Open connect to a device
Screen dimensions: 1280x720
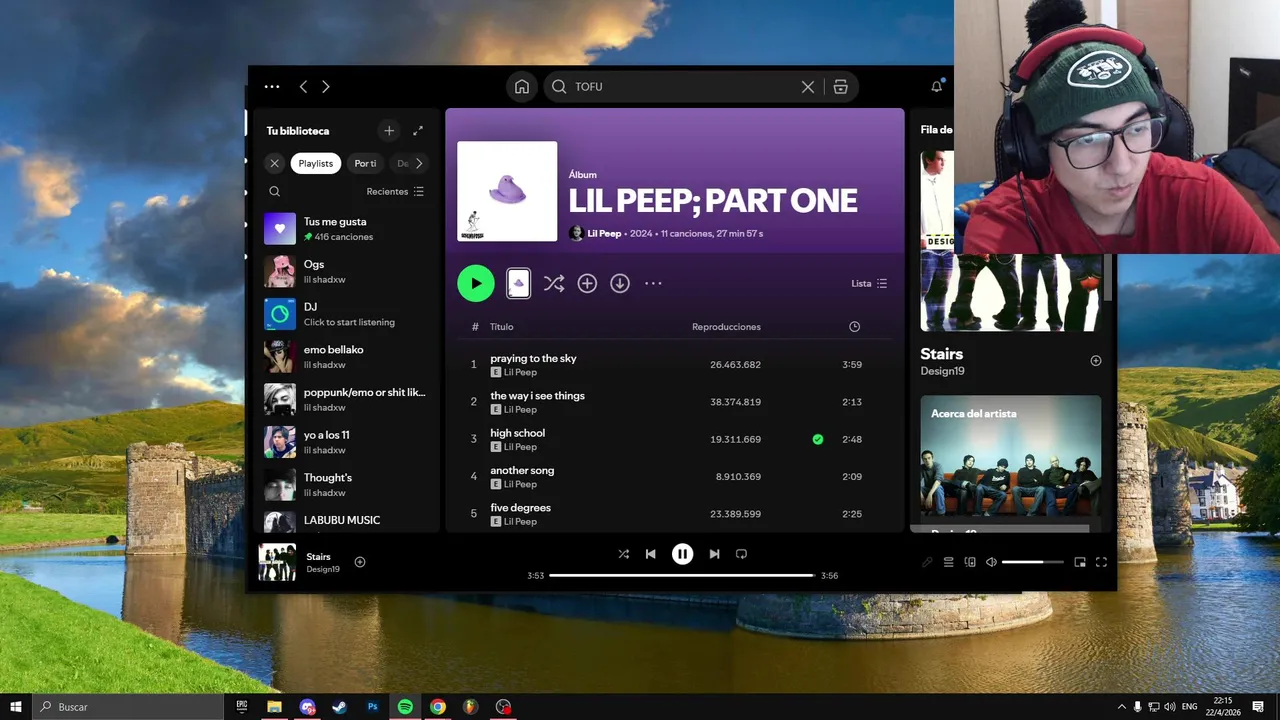pos(970,562)
